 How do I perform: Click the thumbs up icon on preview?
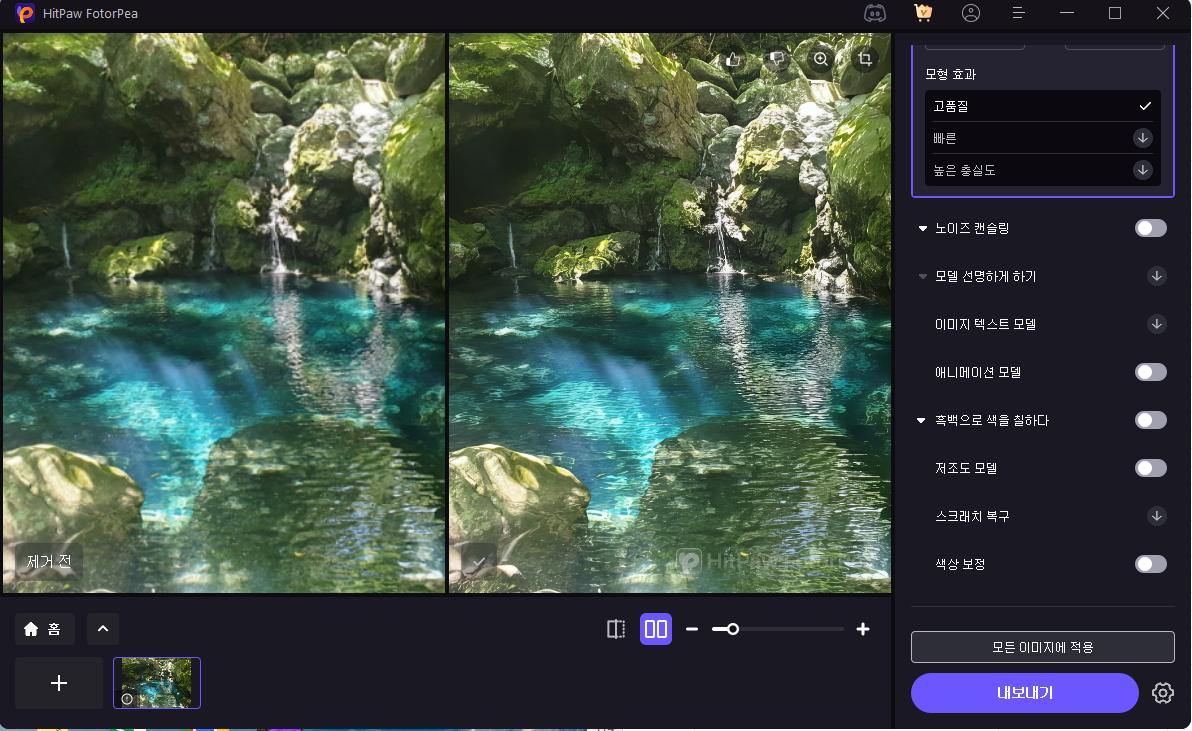(x=733, y=59)
